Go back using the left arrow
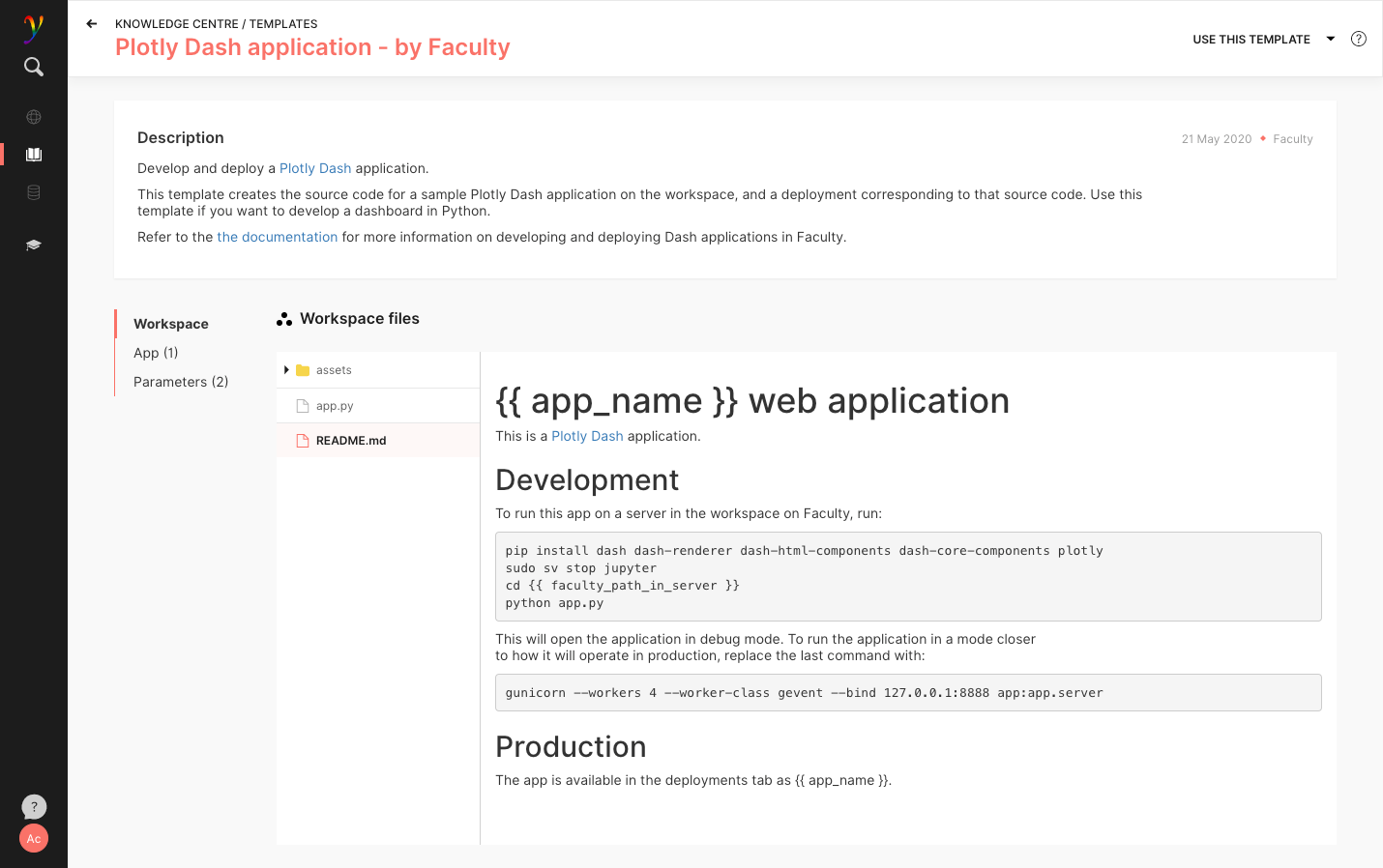 pos(92,24)
